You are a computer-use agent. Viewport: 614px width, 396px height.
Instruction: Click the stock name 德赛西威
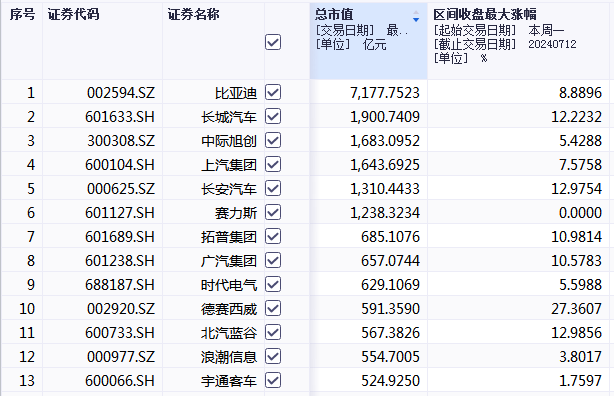229,309
